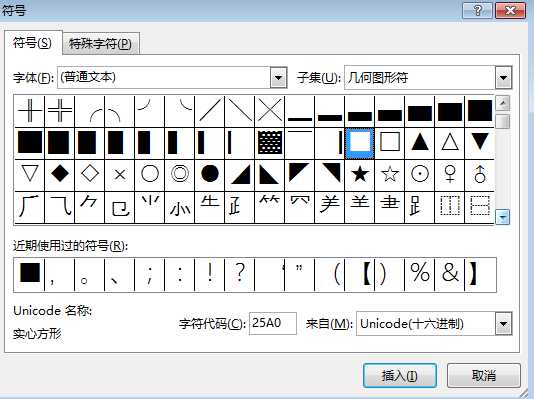Select the white star symbol

click(390, 175)
